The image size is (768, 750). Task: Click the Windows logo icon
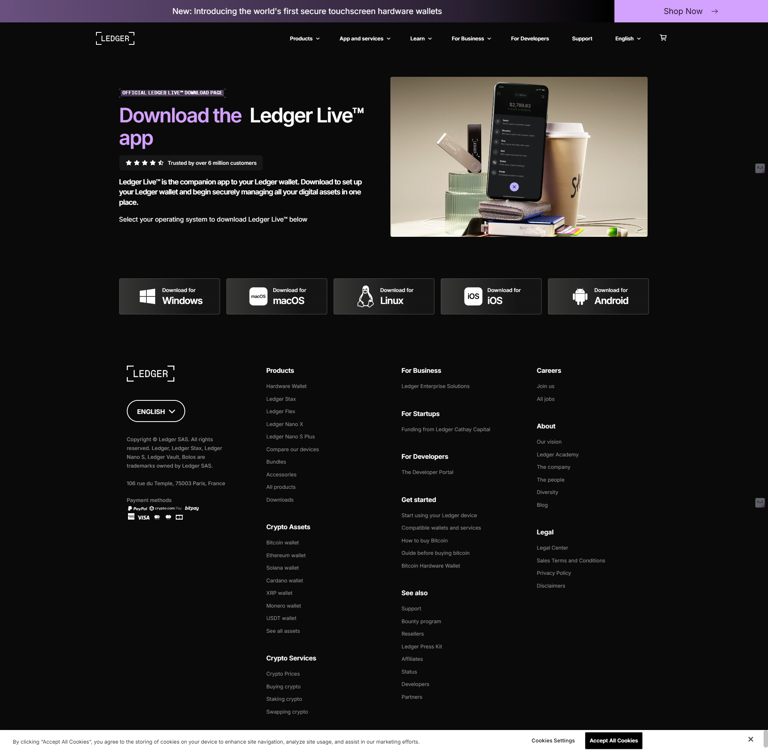pos(147,296)
